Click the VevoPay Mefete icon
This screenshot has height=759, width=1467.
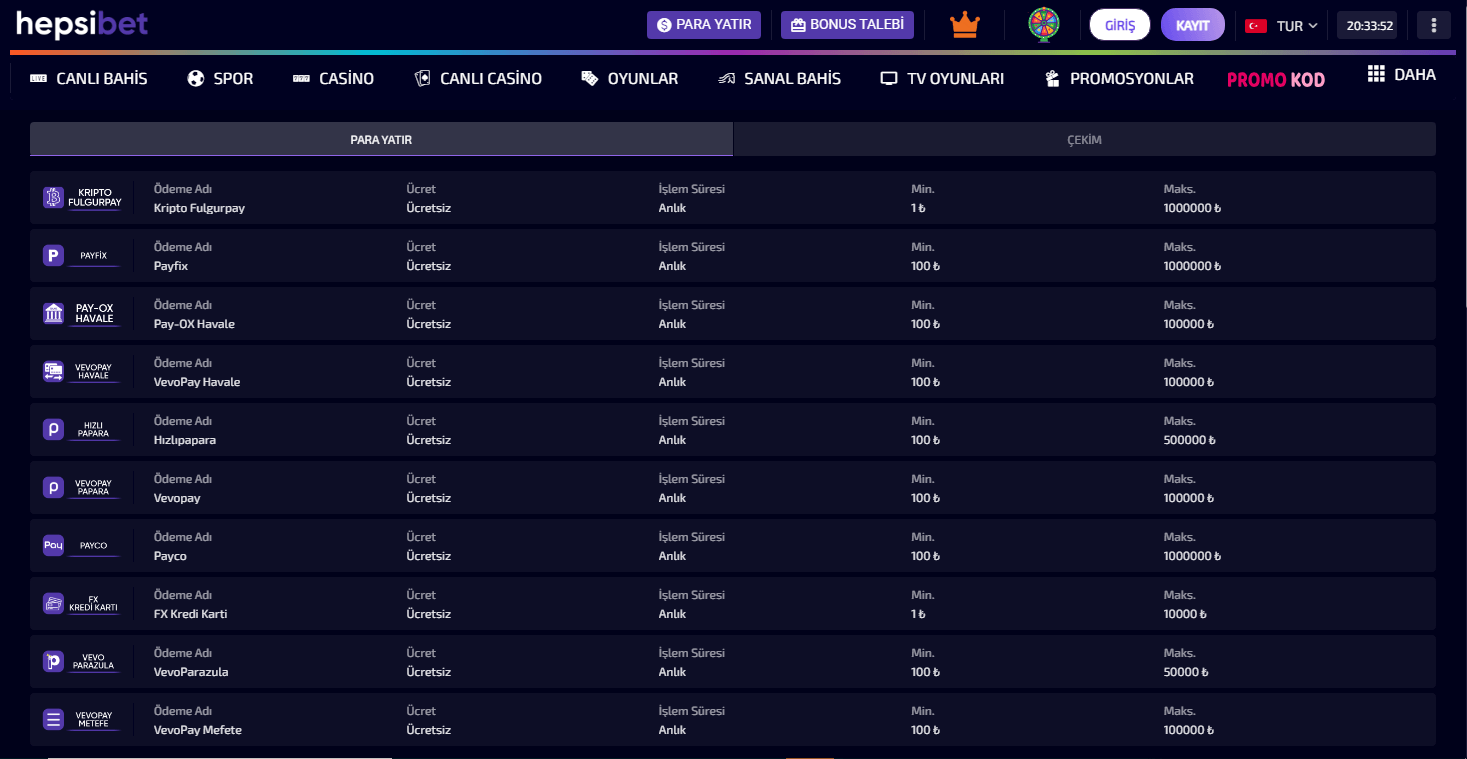pos(53,720)
